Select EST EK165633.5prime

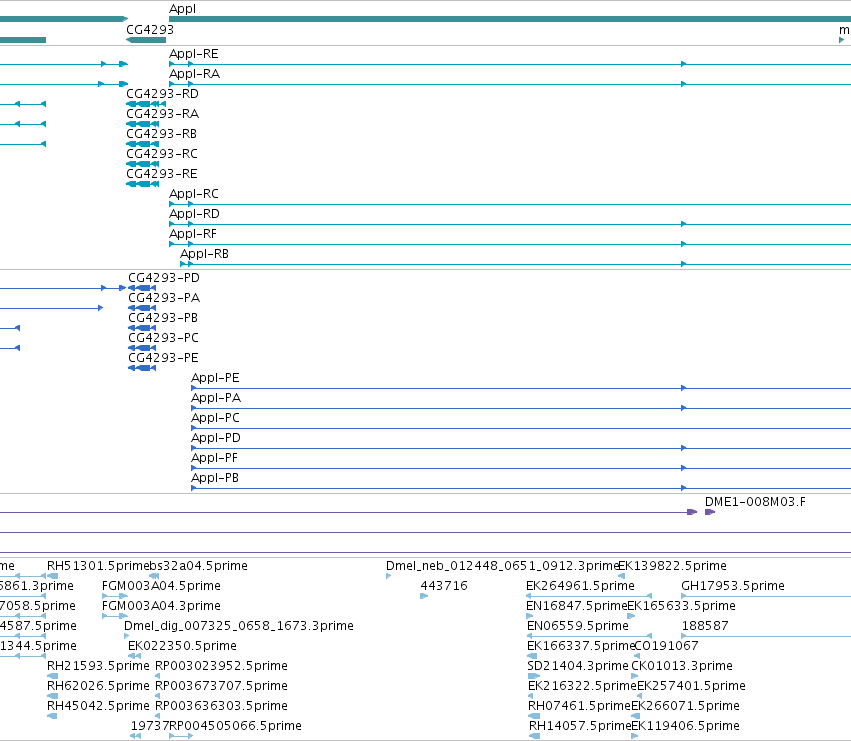(x=682, y=606)
